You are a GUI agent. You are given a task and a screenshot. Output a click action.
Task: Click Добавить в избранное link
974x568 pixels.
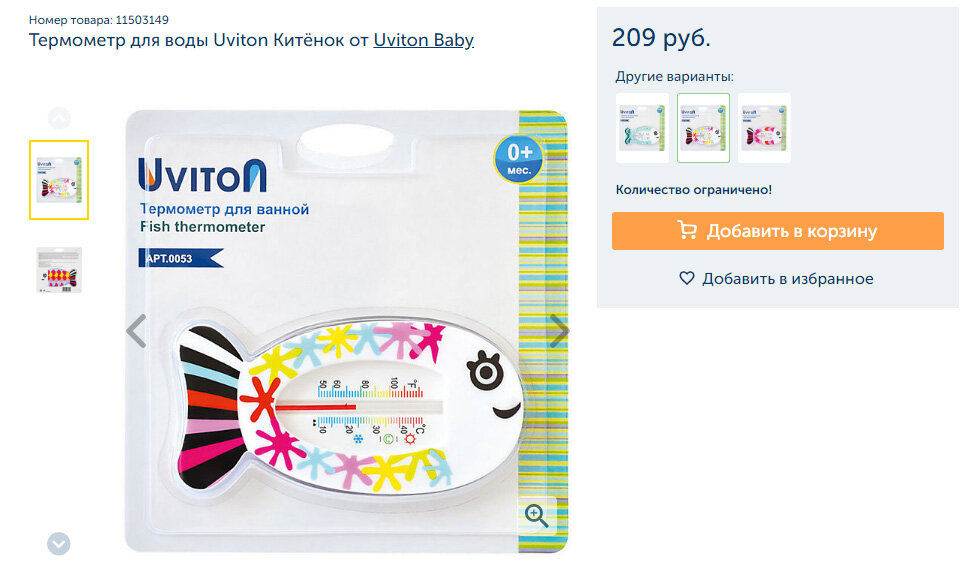[776, 279]
